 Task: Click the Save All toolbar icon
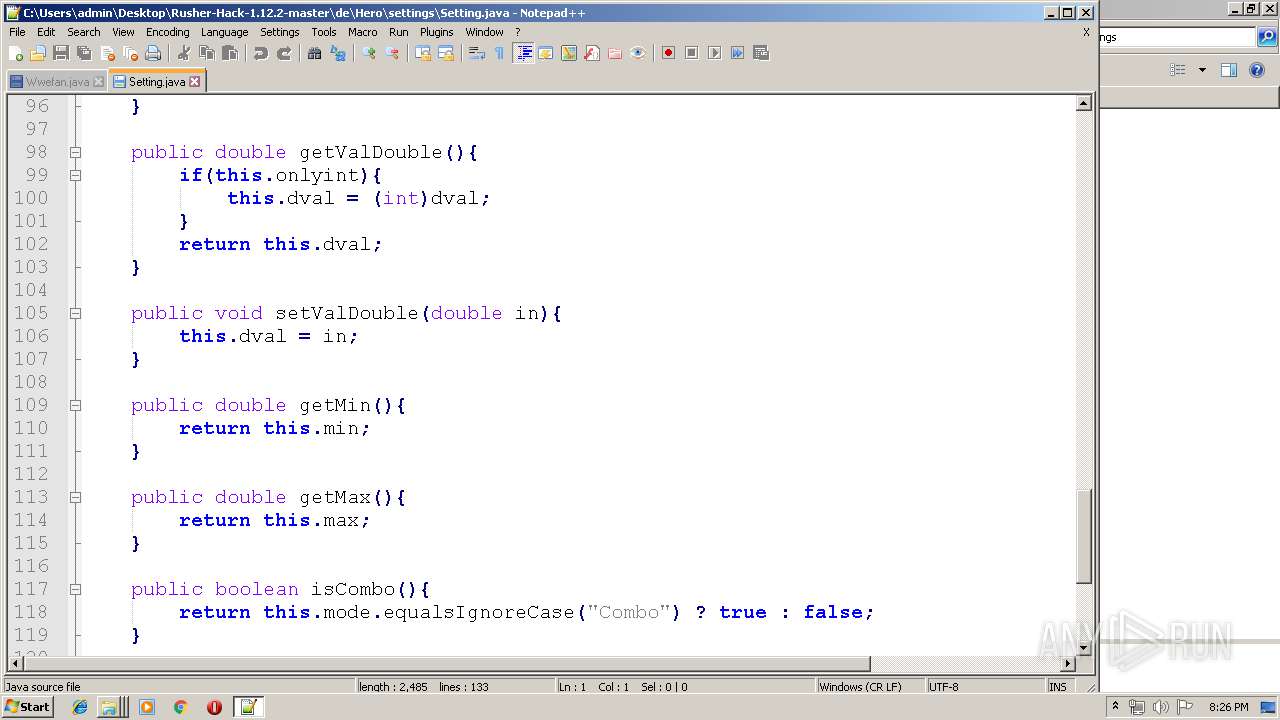(84, 53)
